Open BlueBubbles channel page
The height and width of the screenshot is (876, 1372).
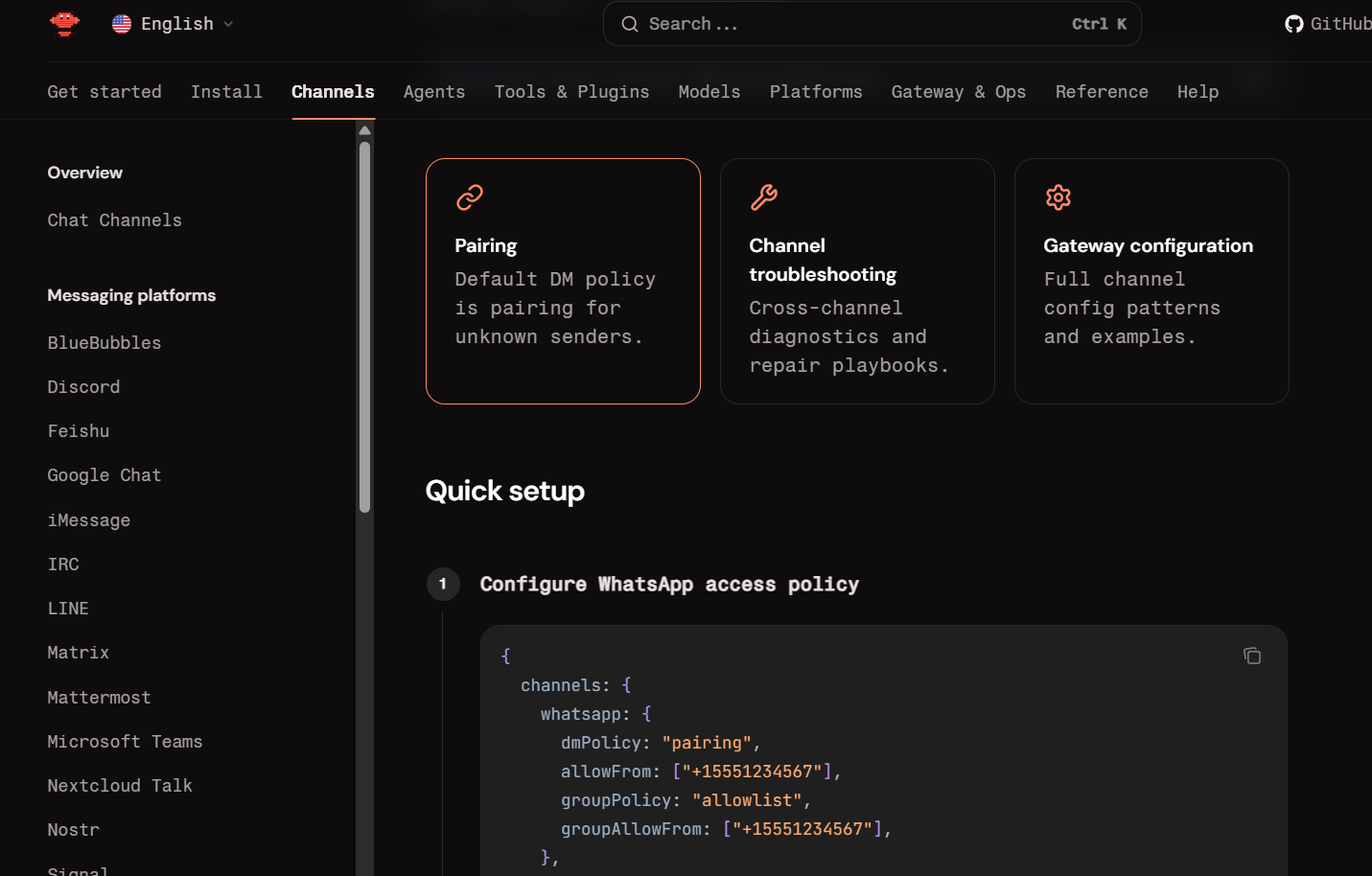[x=105, y=343]
